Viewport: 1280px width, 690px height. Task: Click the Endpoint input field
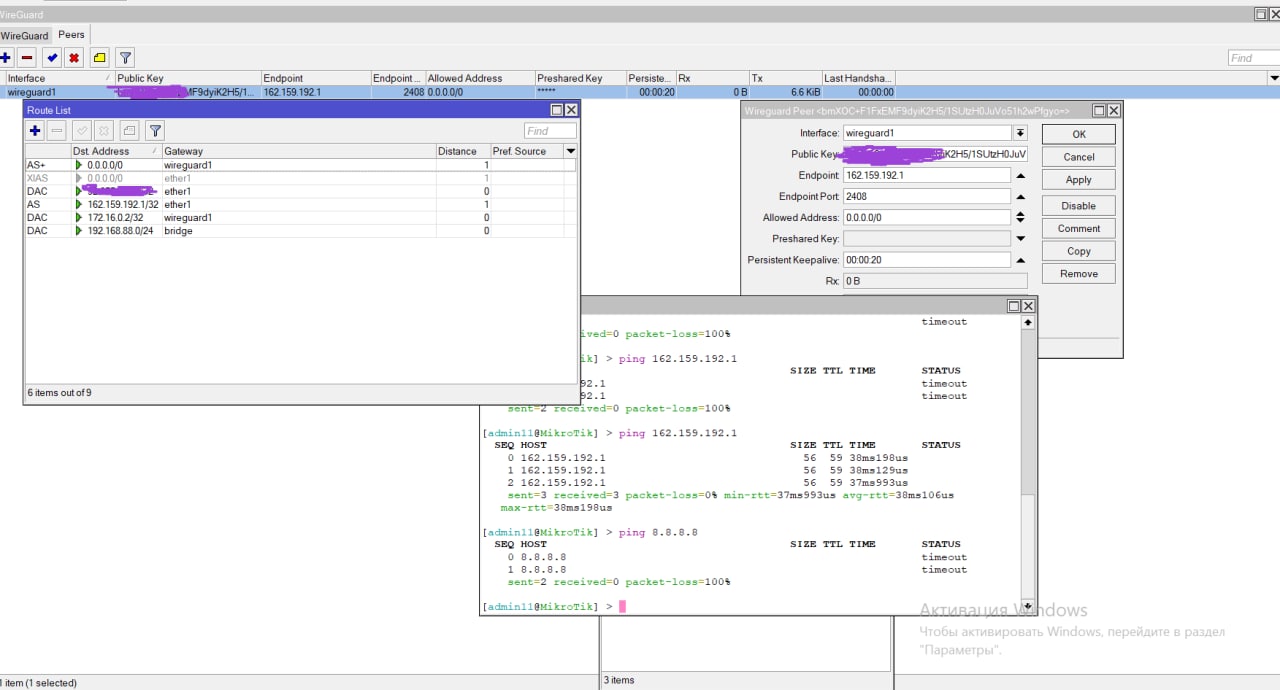tap(927, 175)
